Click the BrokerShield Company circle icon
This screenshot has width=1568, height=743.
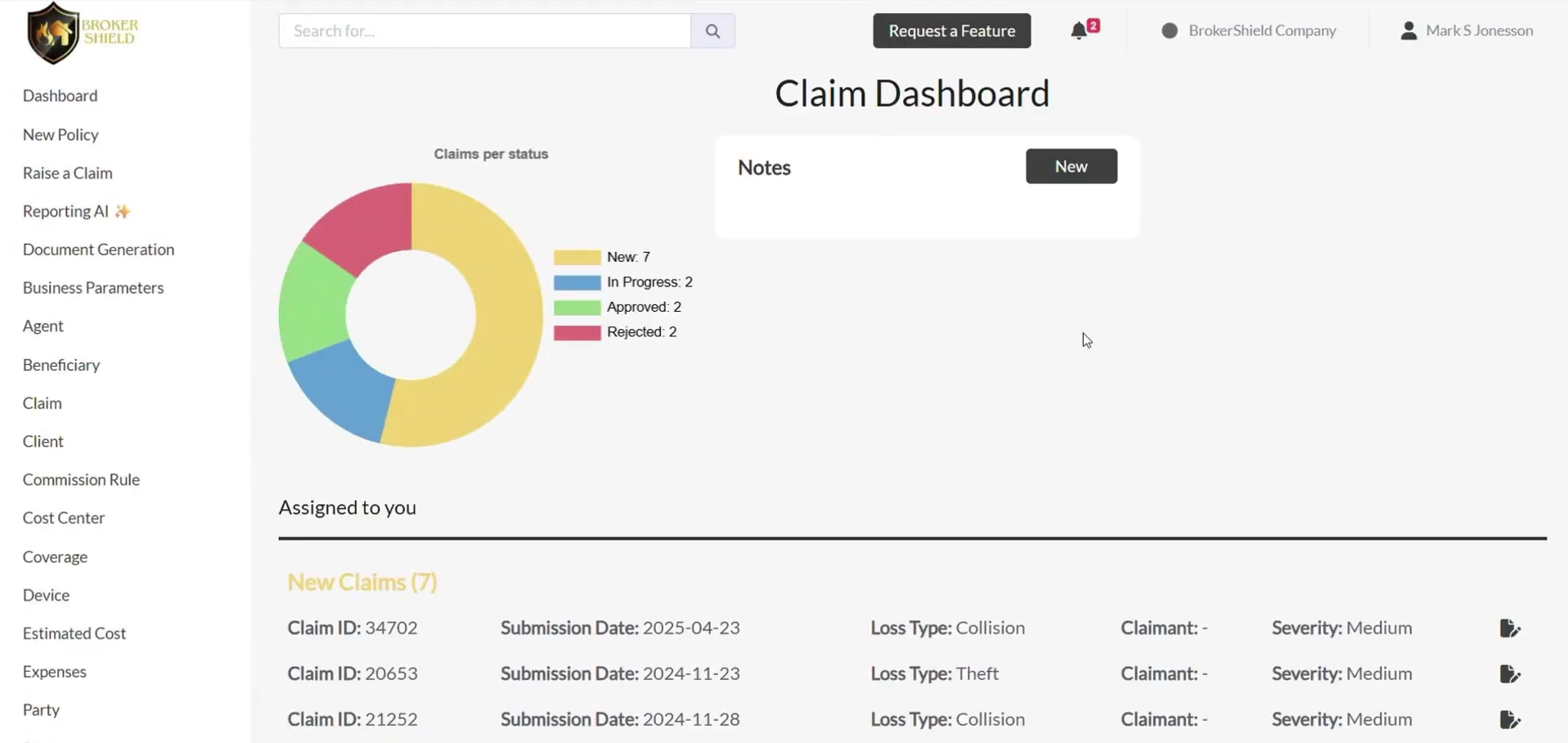(1170, 30)
